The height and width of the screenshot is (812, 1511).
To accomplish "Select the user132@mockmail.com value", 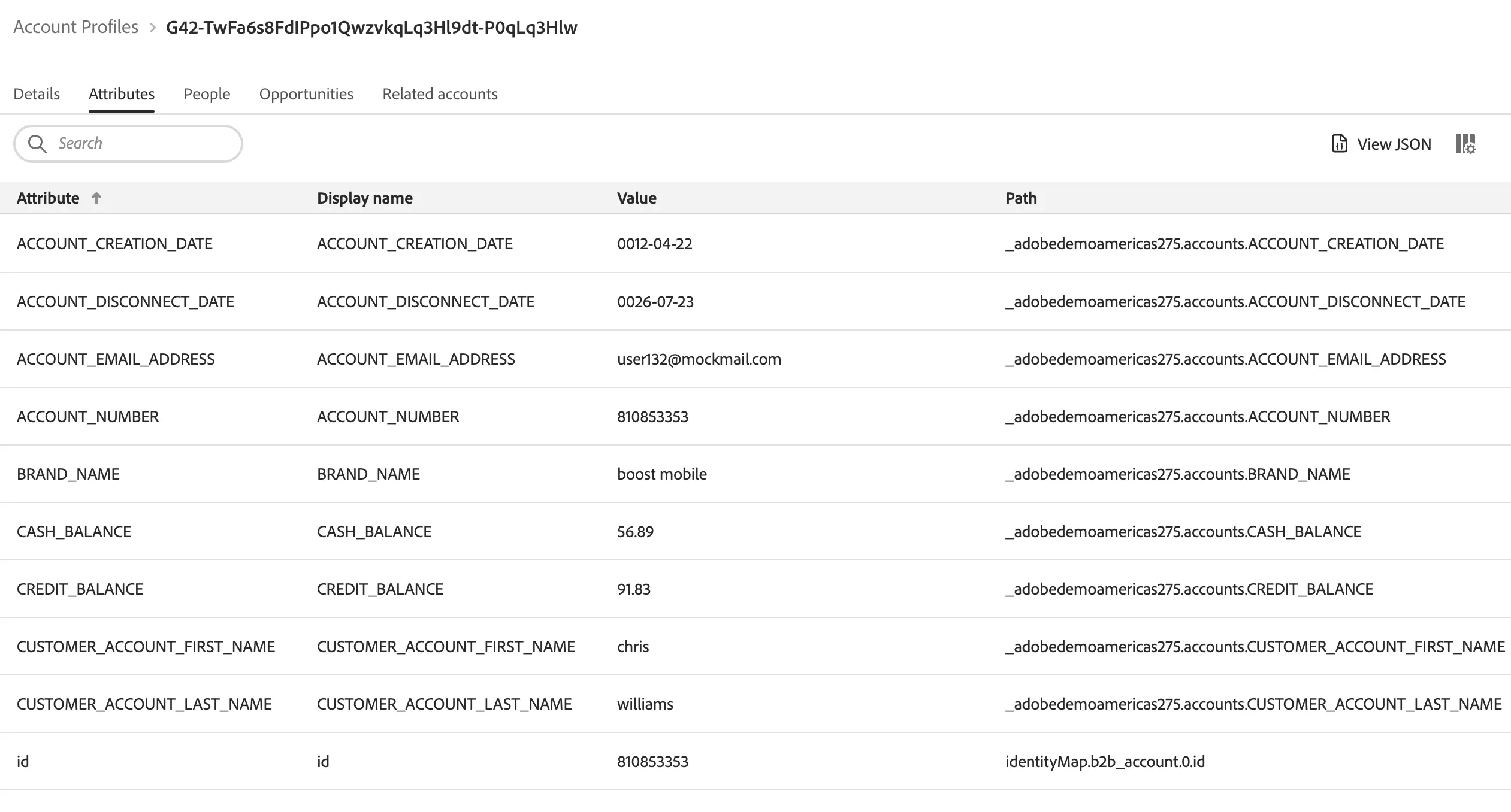I will point(699,359).
